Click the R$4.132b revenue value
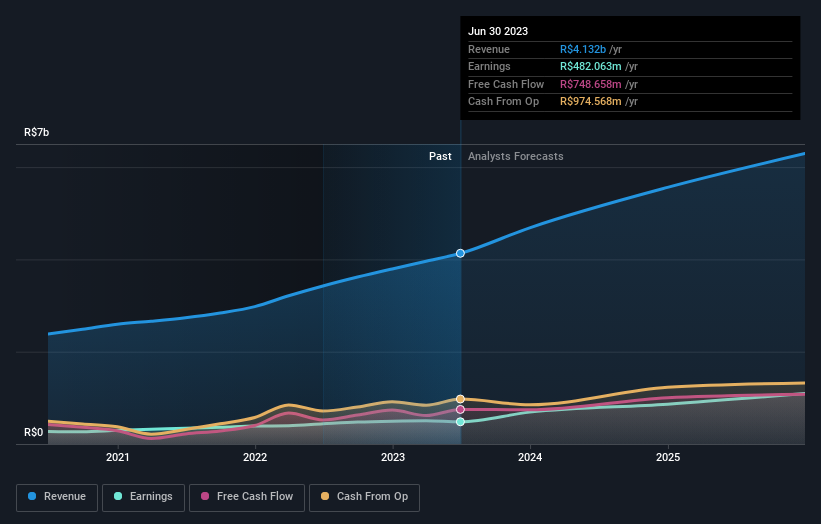 pos(583,49)
